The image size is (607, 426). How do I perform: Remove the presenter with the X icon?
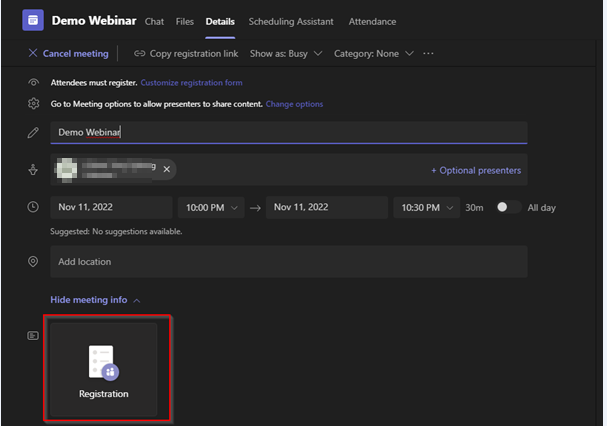166,169
